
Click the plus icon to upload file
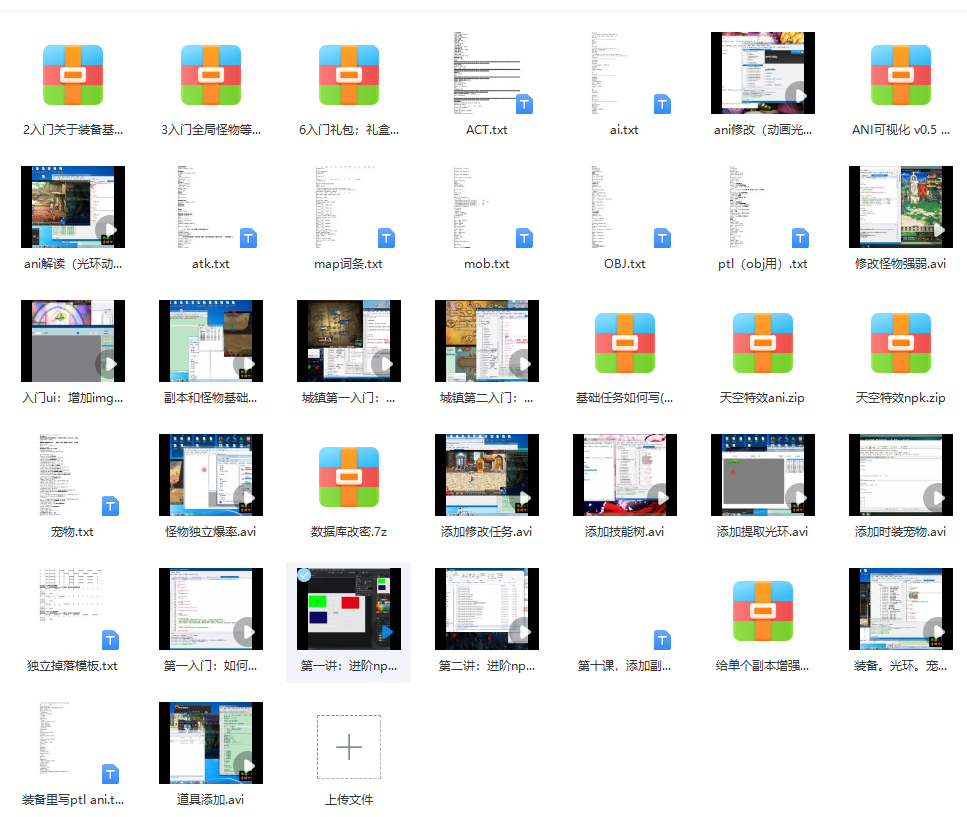(x=349, y=746)
